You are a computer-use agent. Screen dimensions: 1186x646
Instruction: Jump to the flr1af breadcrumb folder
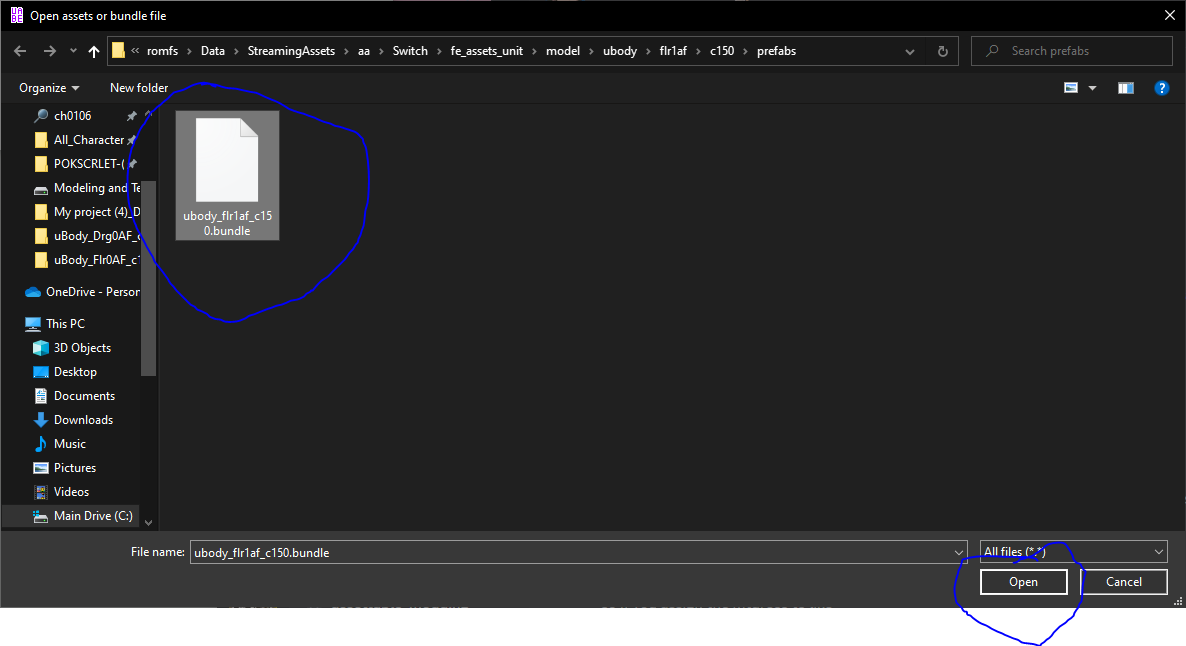click(x=673, y=51)
